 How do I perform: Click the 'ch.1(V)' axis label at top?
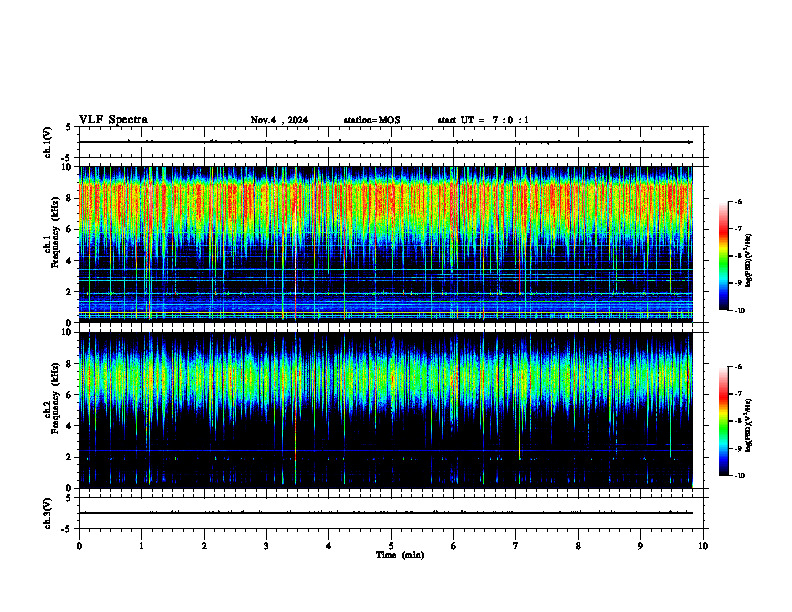coord(48,142)
